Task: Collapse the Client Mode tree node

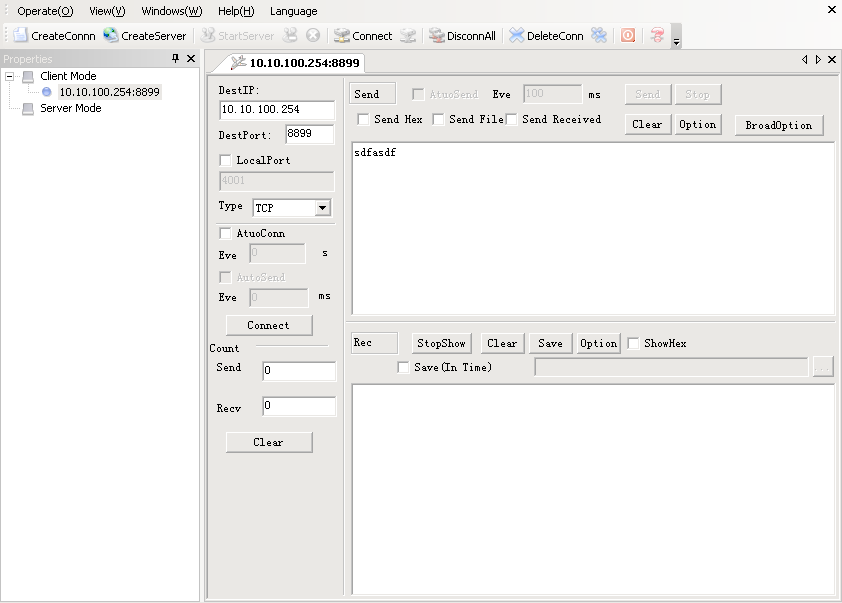Action: (9, 76)
